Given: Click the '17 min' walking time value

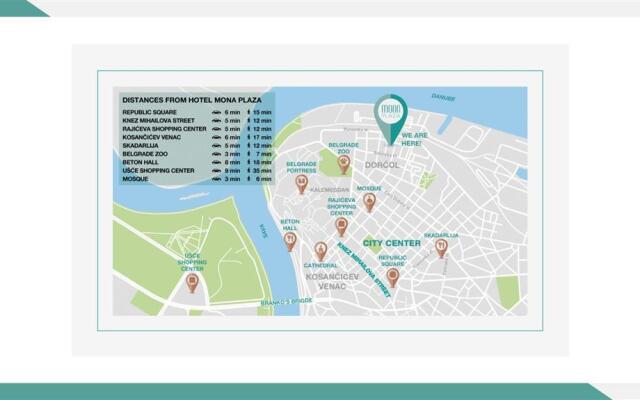Looking at the screenshot, I should (x=262, y=137).
